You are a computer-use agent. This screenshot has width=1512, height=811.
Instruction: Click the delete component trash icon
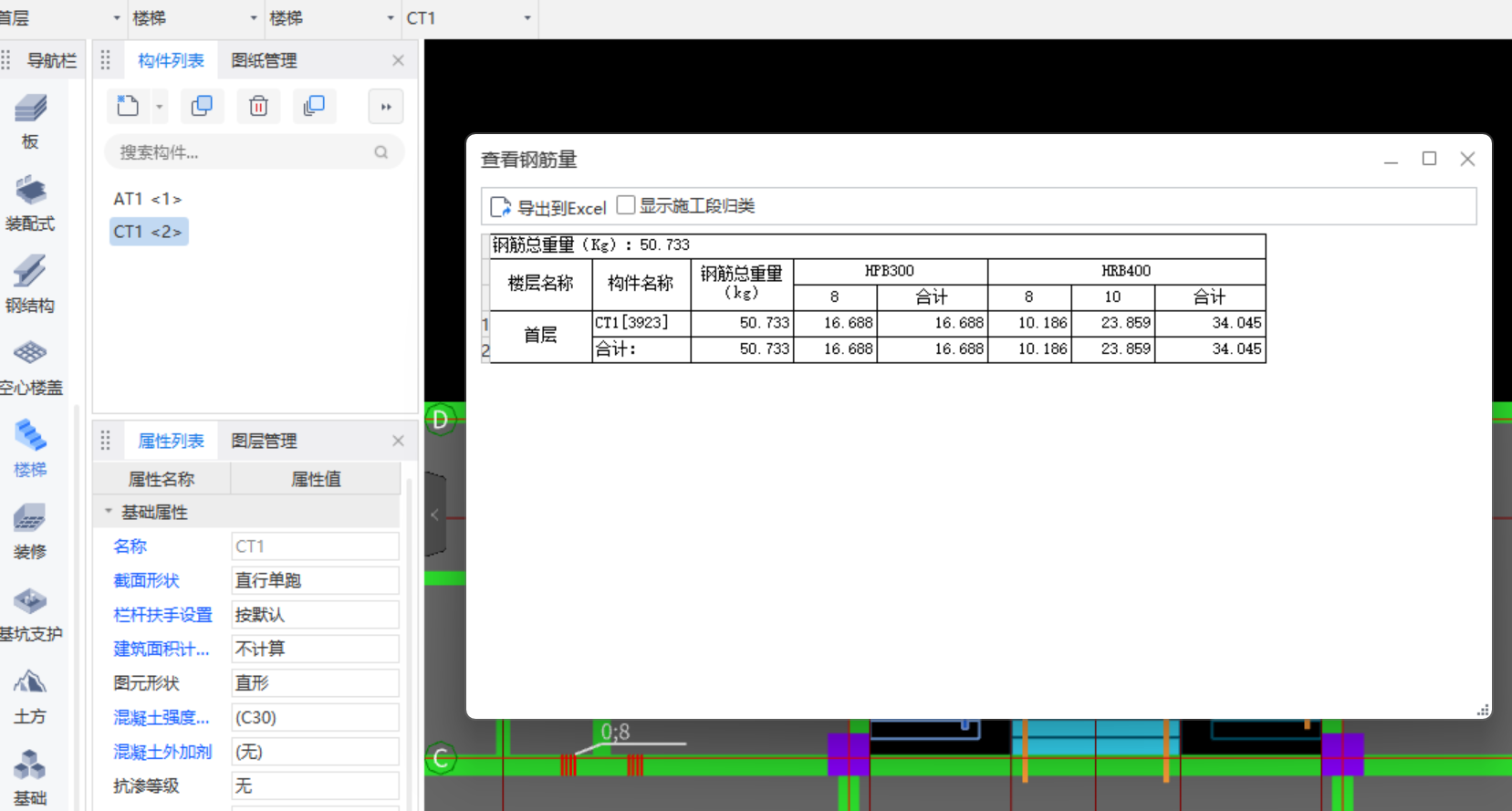pyautogui.click(x=258, y=107)
